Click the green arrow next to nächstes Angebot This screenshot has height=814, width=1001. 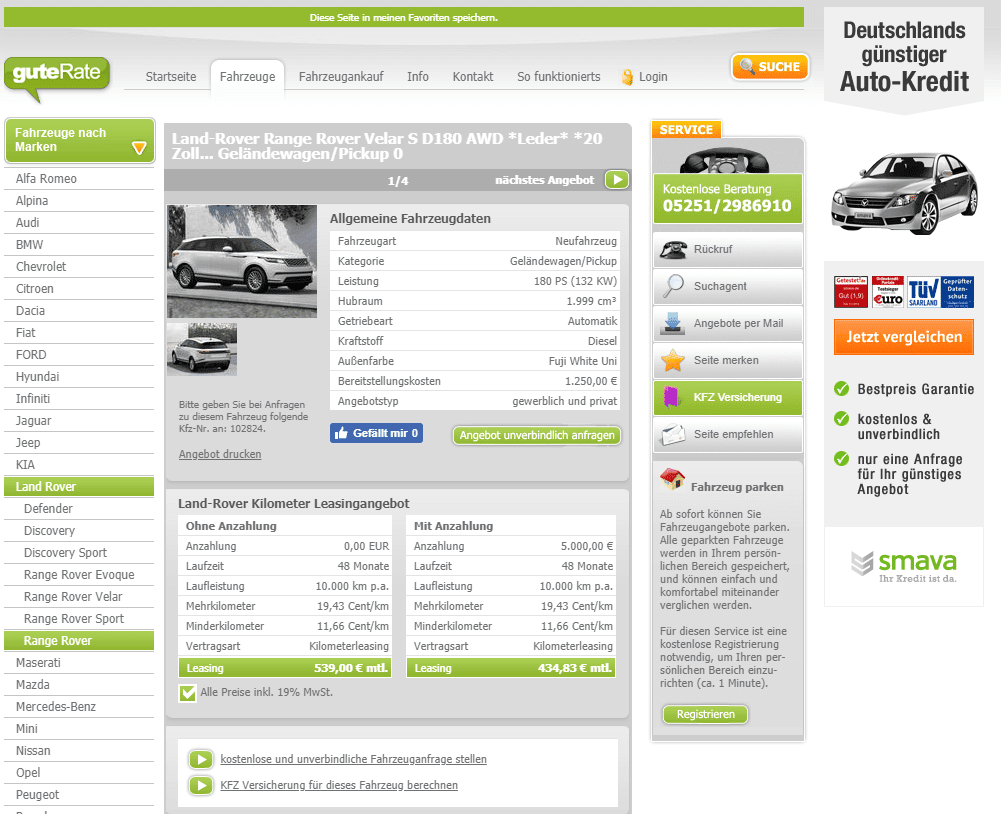point(617,179)
